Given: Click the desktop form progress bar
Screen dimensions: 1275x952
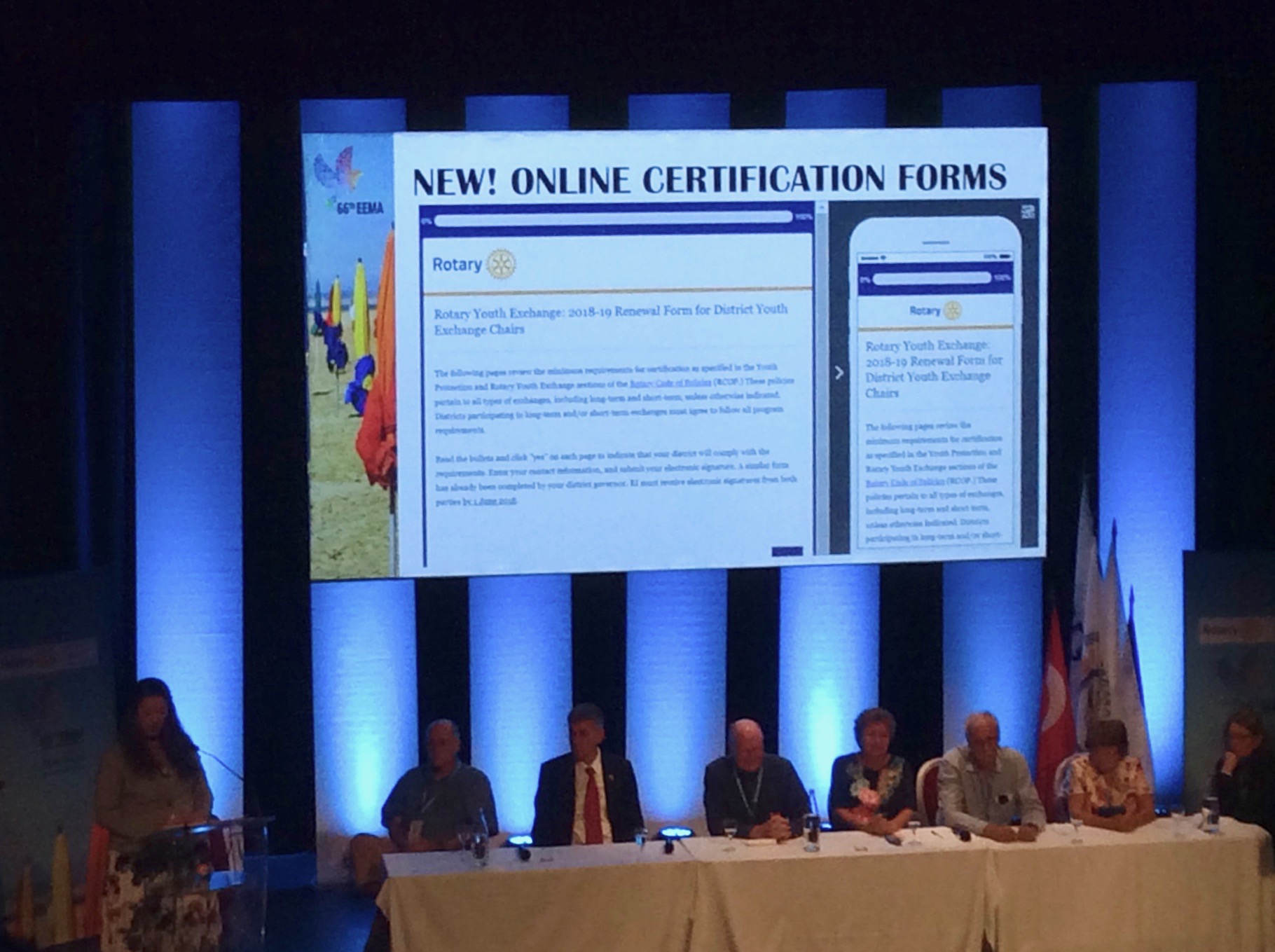Looking at the screenshot, I should tap(614, 218).
